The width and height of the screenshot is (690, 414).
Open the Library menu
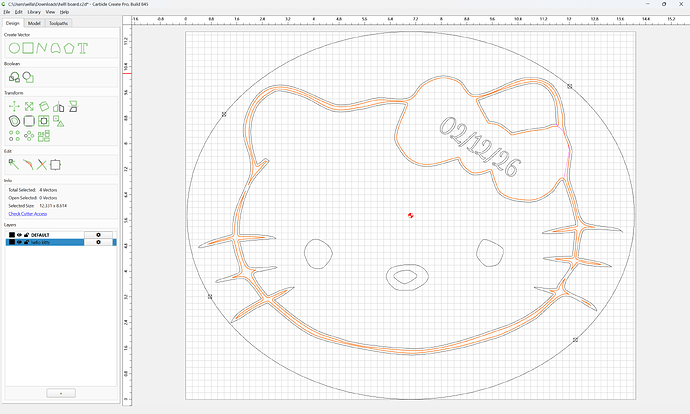[34, 12]
